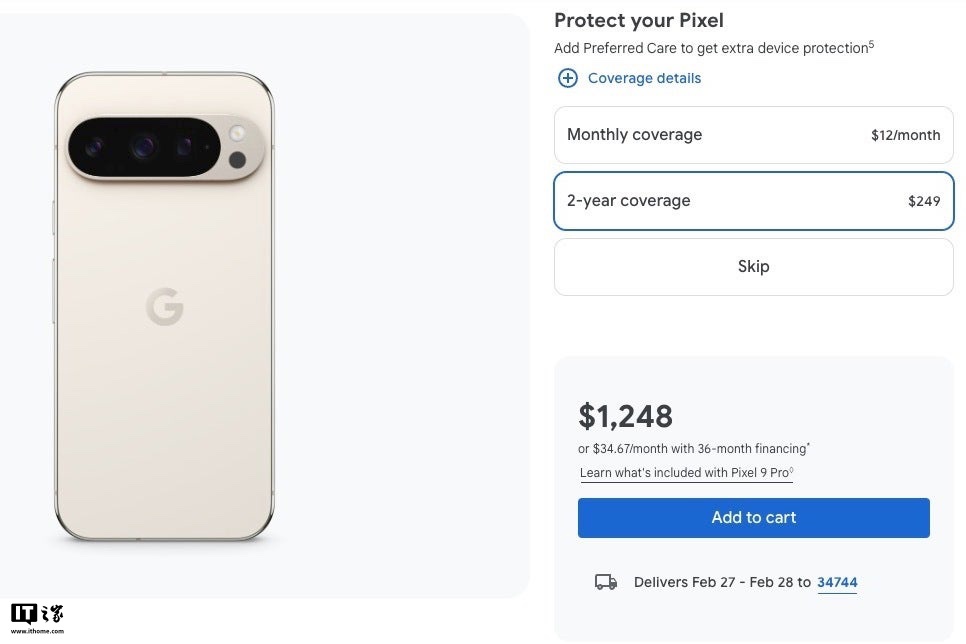Image resolution: width=966 pixels, height=644 pixels.
Task: Click the 34744 delivery zip code link
Action: 837,582
